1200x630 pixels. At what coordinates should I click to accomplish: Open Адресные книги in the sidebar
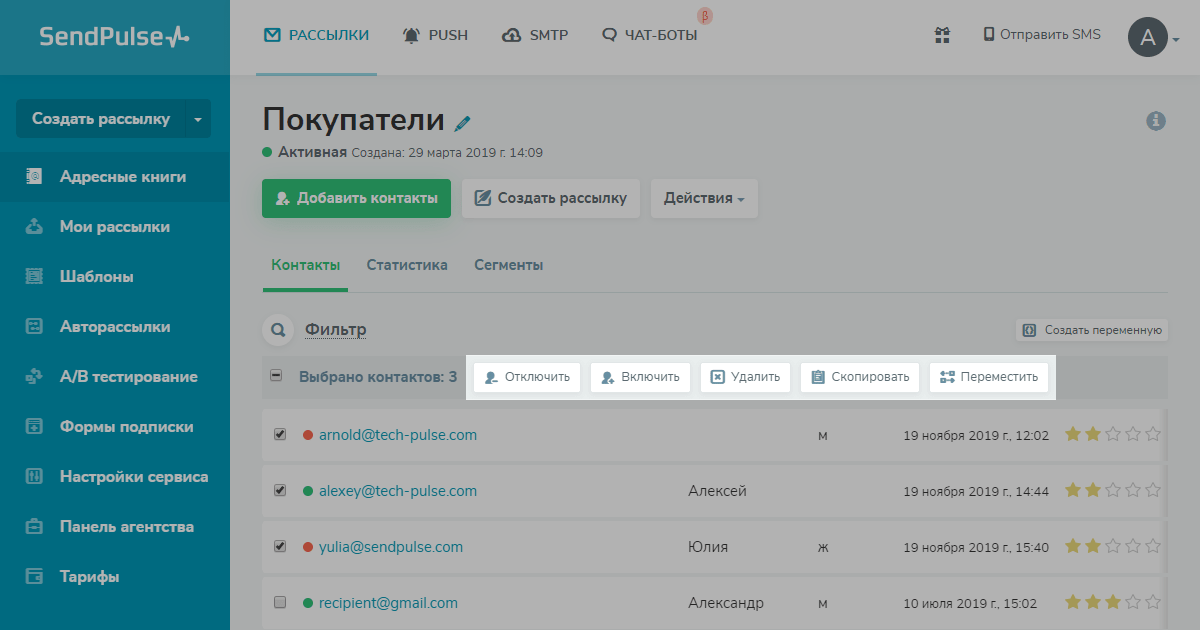point(123,177)
